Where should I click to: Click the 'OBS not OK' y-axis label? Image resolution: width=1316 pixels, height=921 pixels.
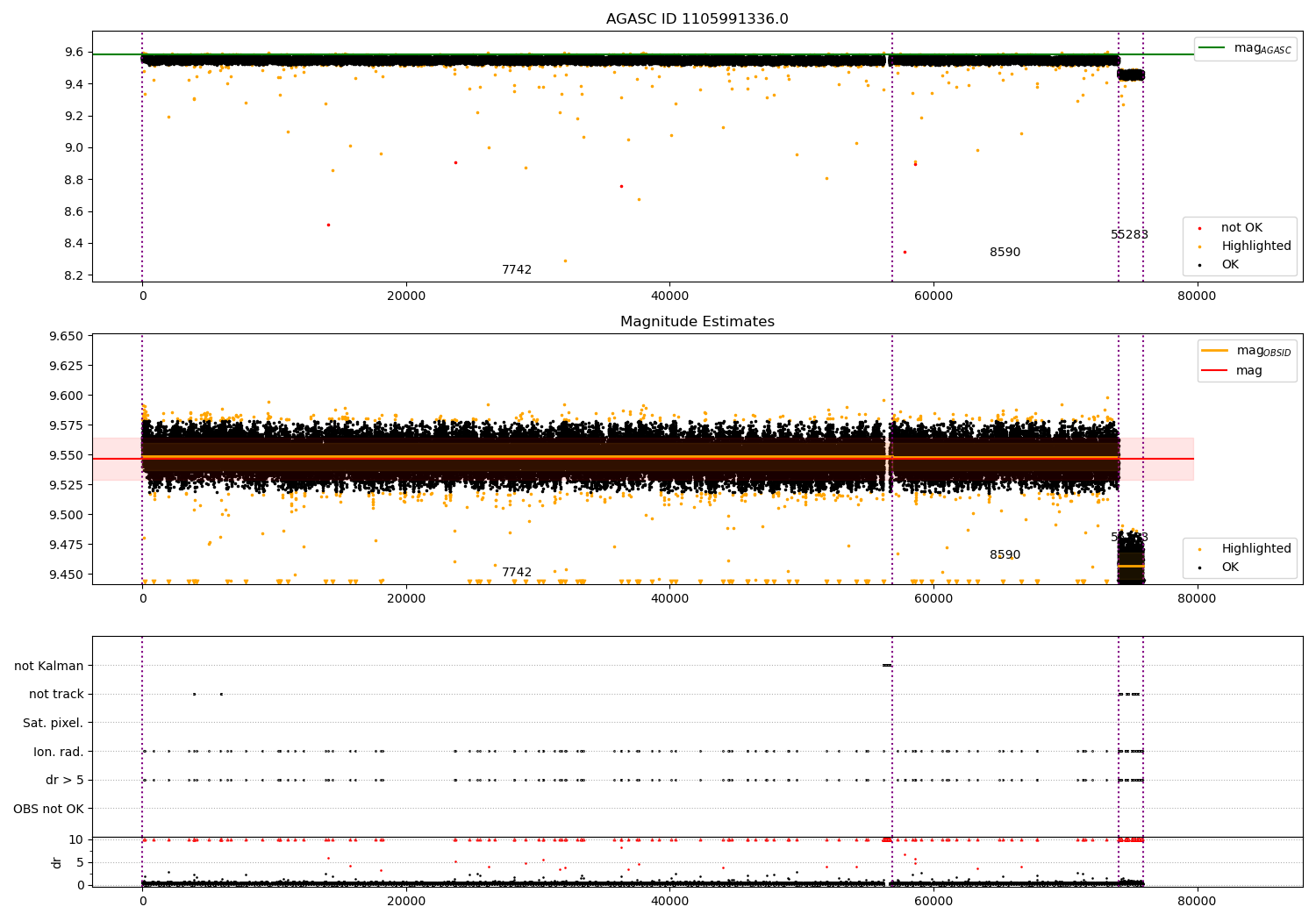coord(49,809)
